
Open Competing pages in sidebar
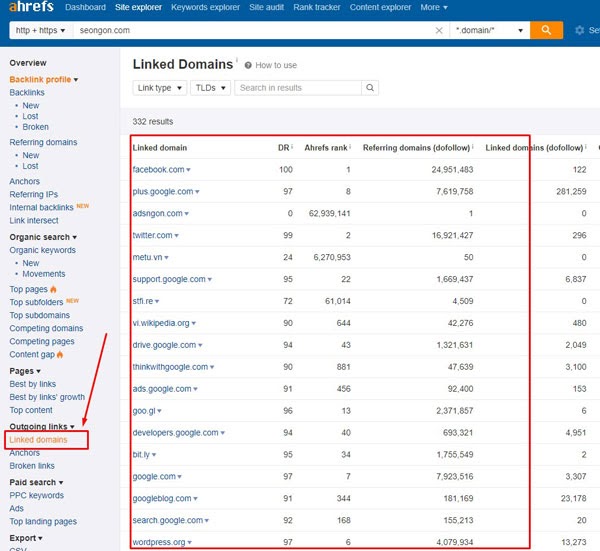(x=42, y=341)
